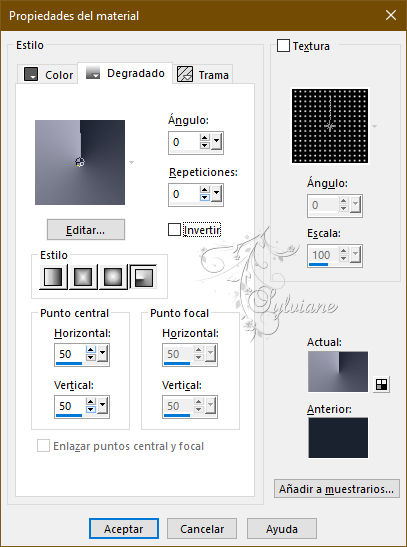The image size is (407, 547).
Task: Select the radial gradient style icon
Action: 143,277
